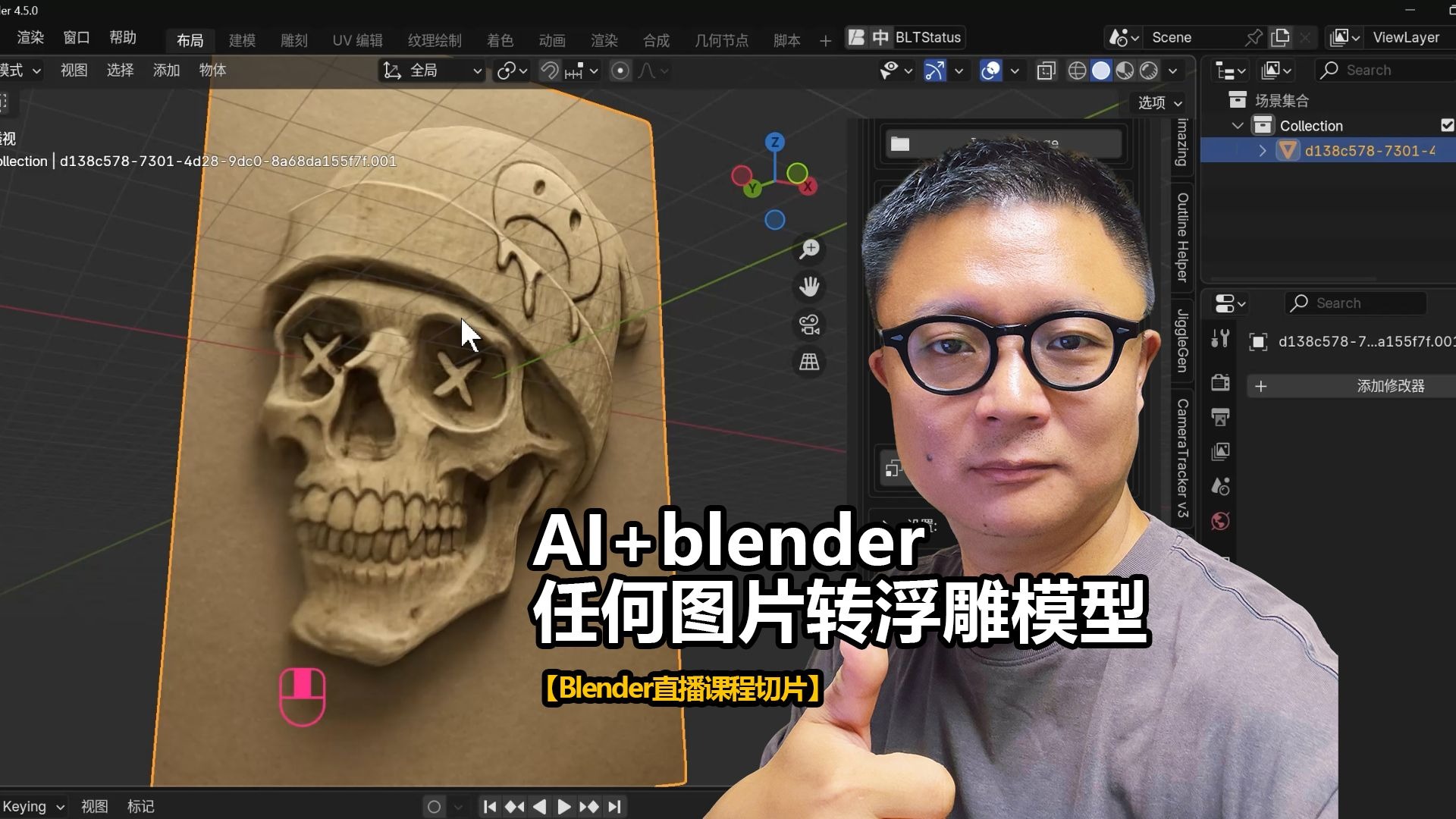Open the Tool properties wrench tab
This screenshot has height=819, width=1456.
(x=1220, y=339)
